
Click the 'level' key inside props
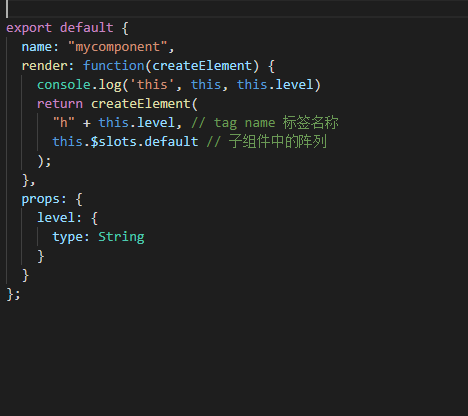(56, 218)
